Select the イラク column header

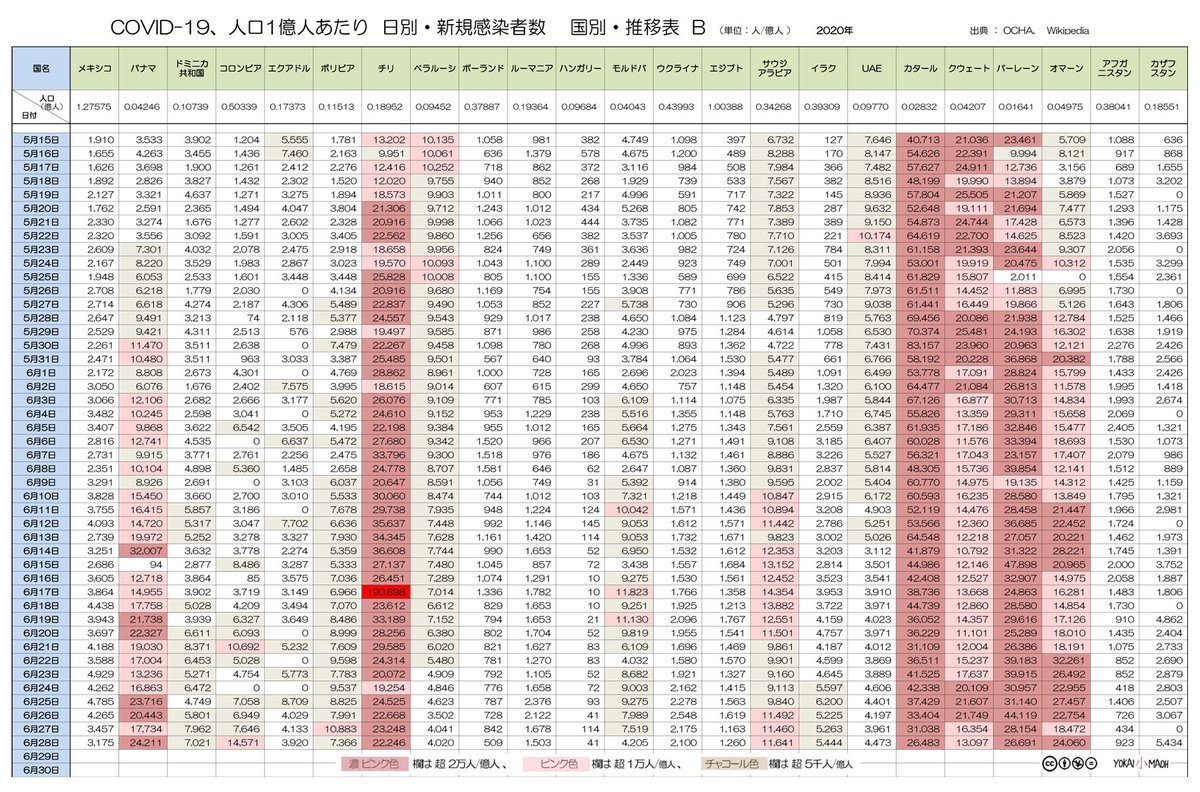point(822,68)
